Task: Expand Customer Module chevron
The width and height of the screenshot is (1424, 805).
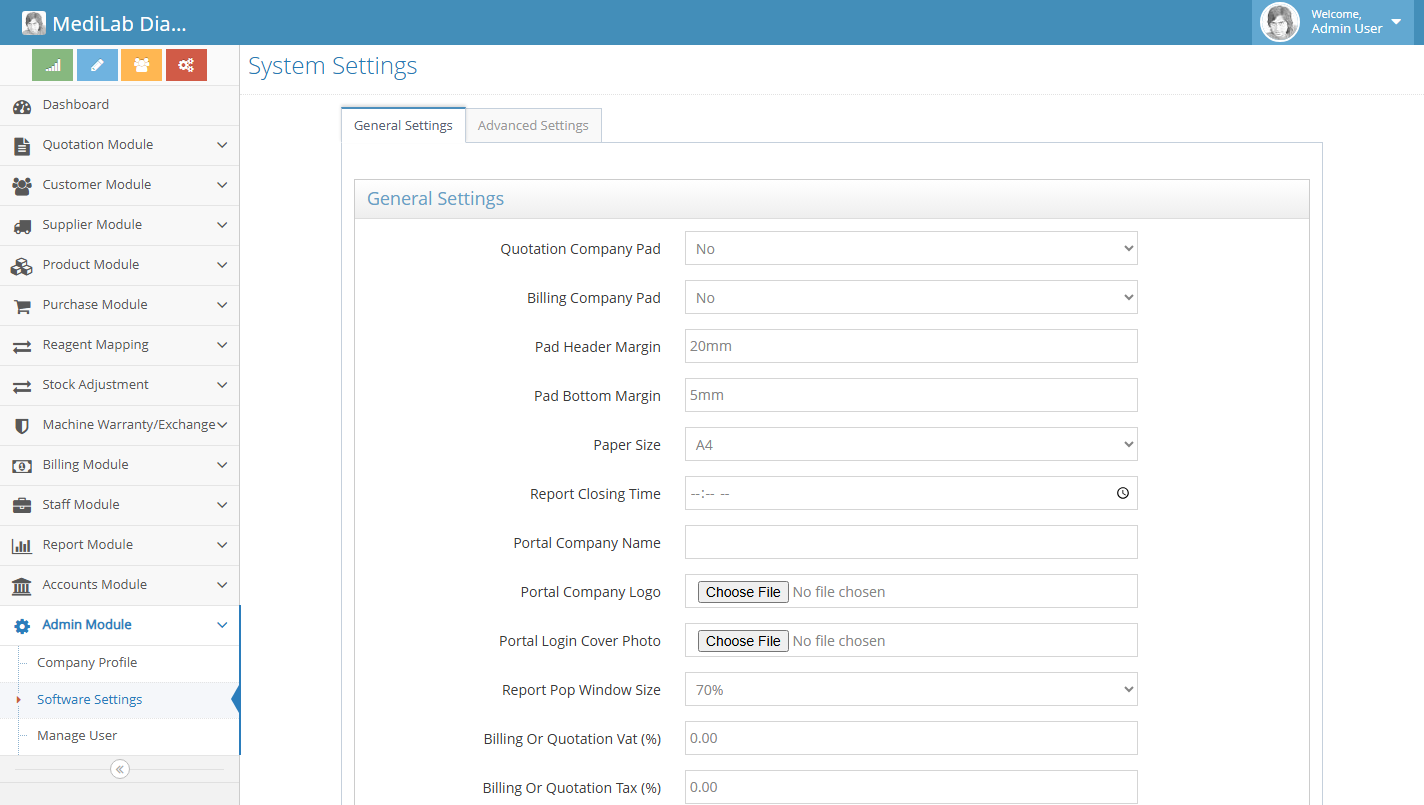Action: click(222, 185)
